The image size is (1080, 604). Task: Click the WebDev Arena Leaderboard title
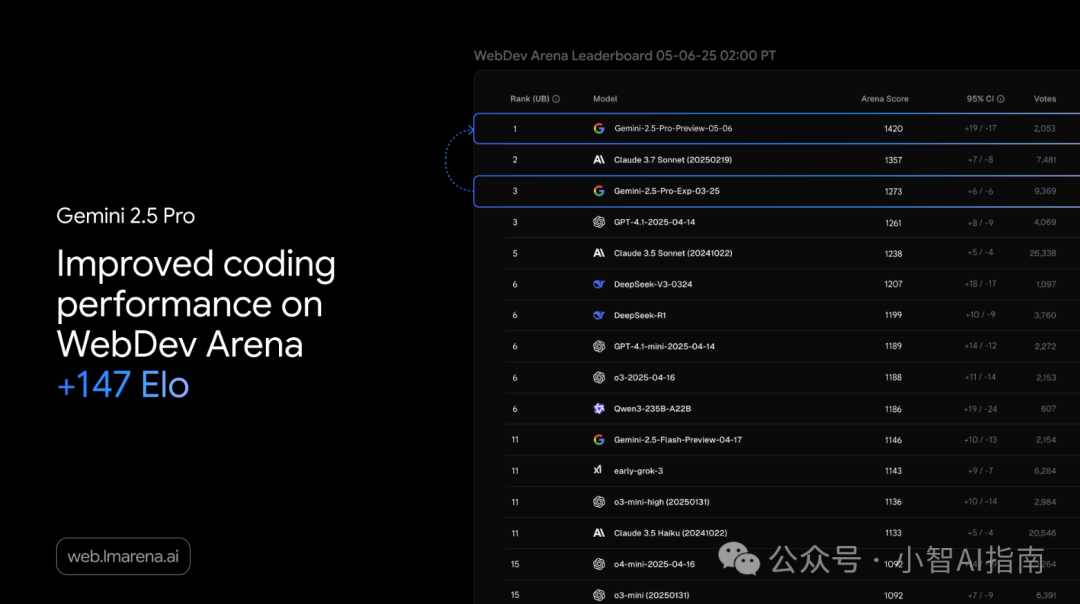click(624, 56)
